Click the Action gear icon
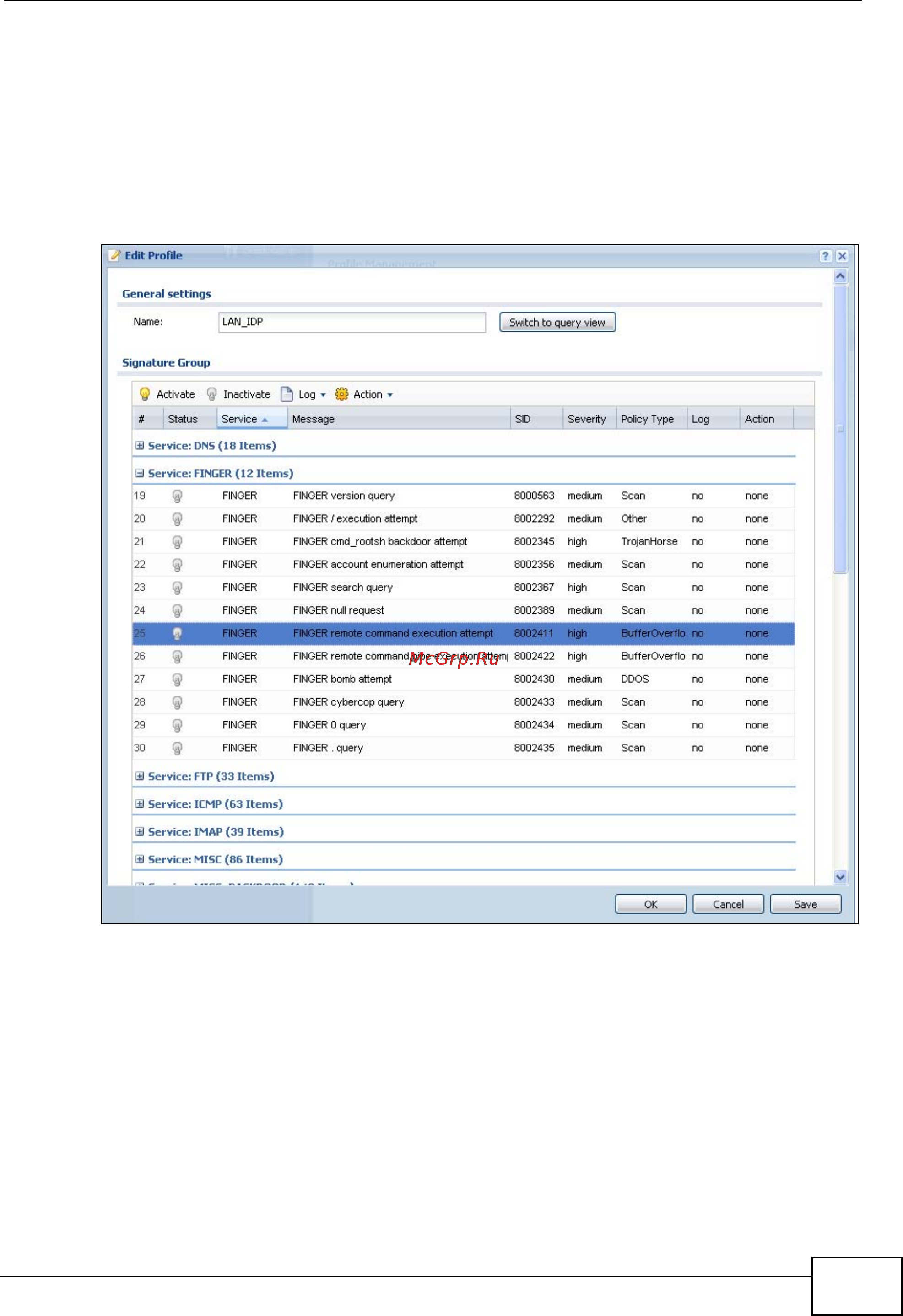The width and height of the screenshot is (903, 1316). click(x=341, y=394)
